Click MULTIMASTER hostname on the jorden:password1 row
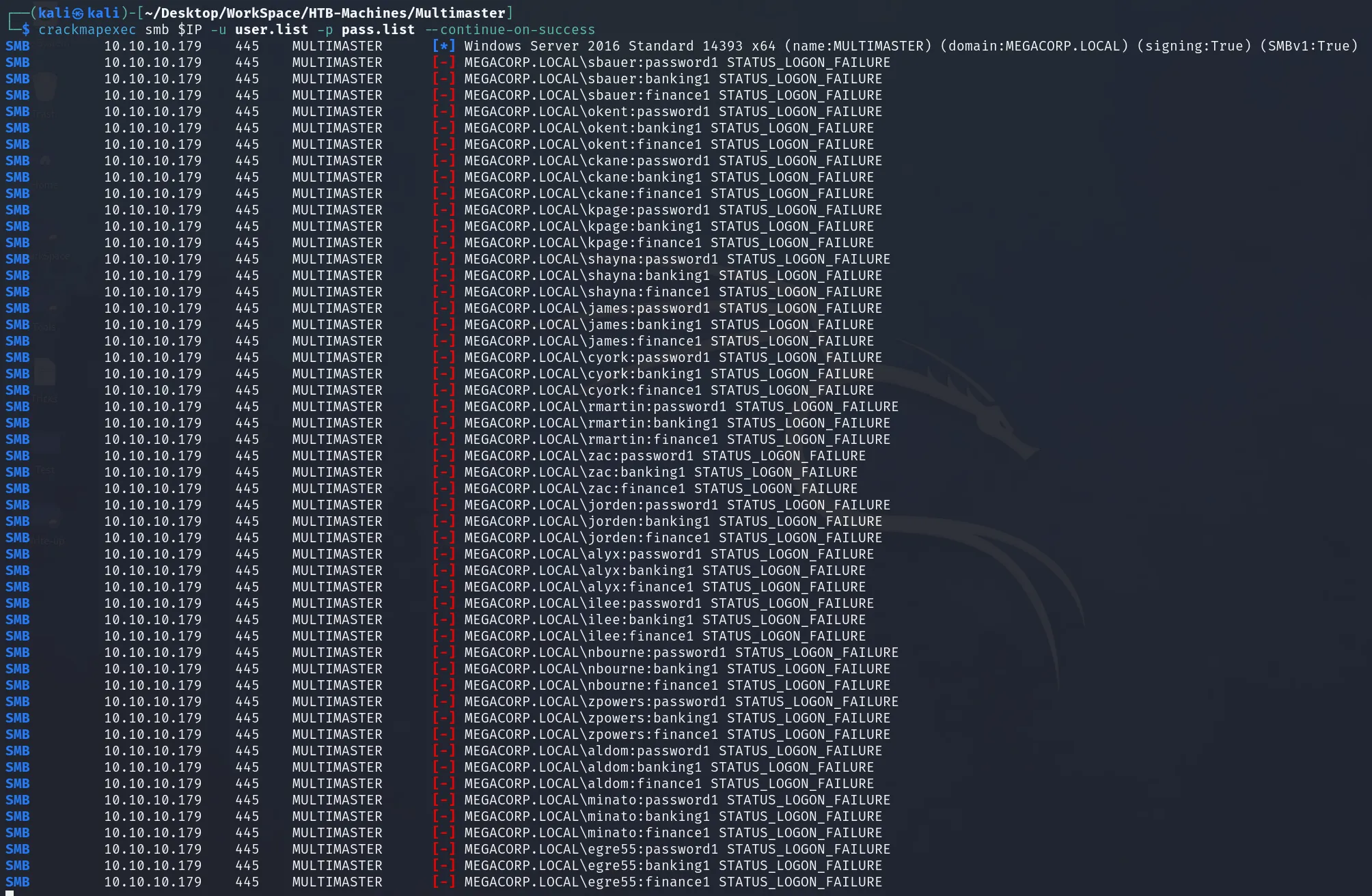 pyautogui.click(x=338, y=505)
